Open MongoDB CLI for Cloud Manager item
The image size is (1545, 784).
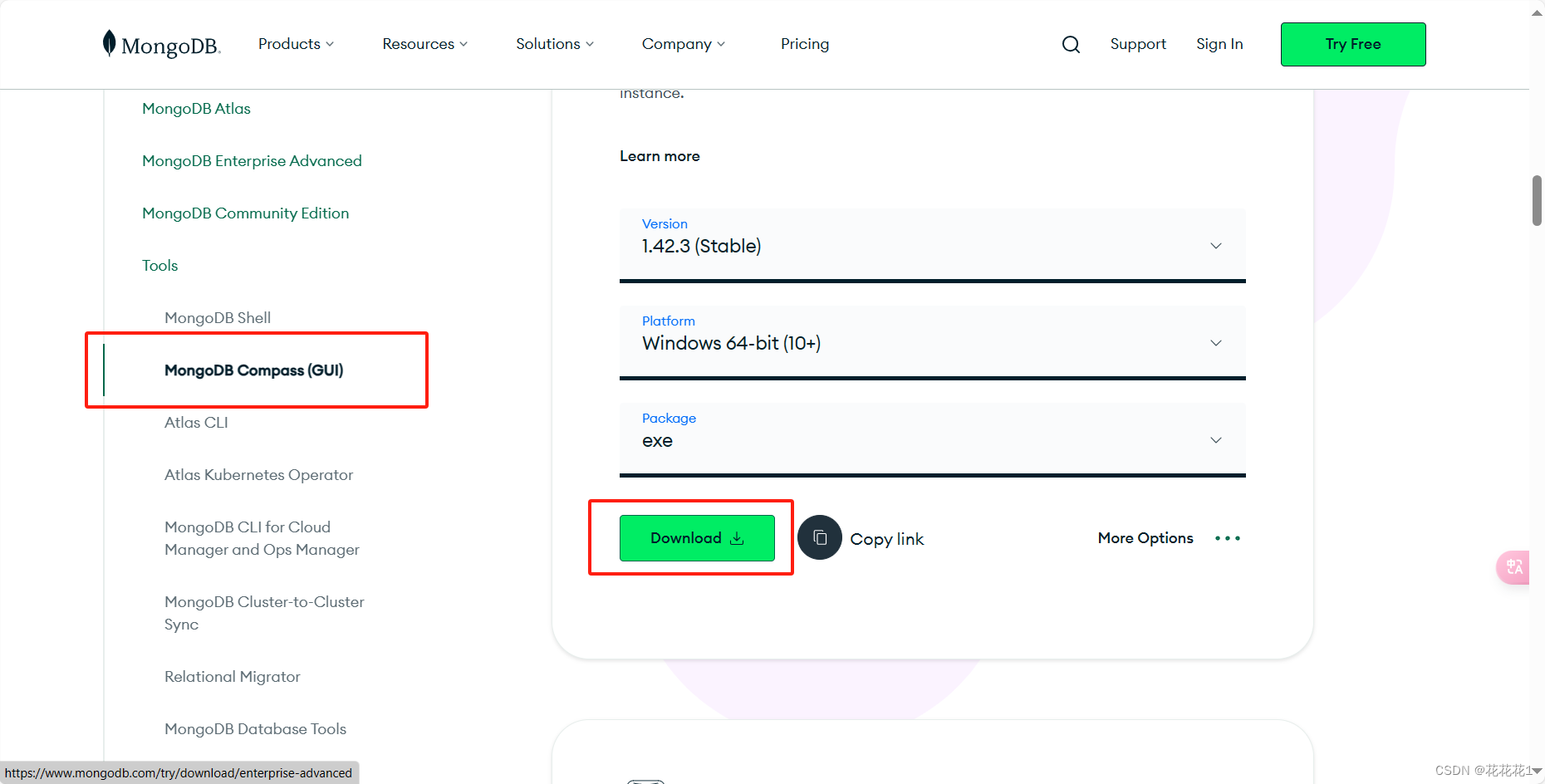[262, 538]
